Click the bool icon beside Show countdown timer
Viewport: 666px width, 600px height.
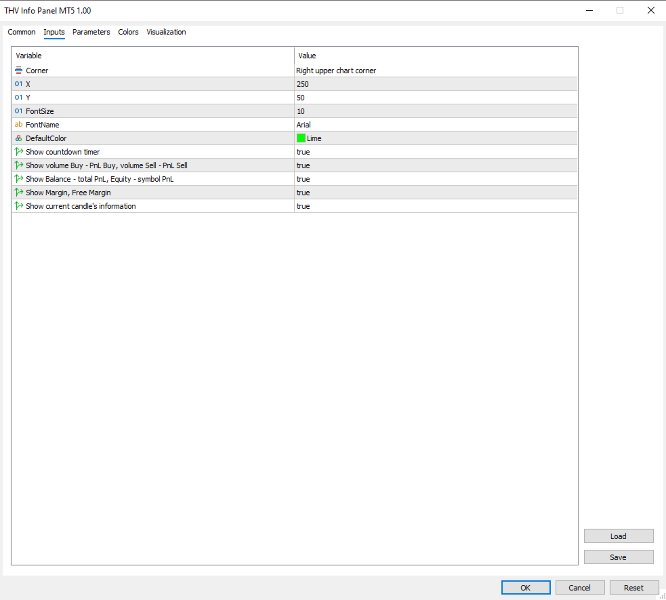tap(19, 152)
